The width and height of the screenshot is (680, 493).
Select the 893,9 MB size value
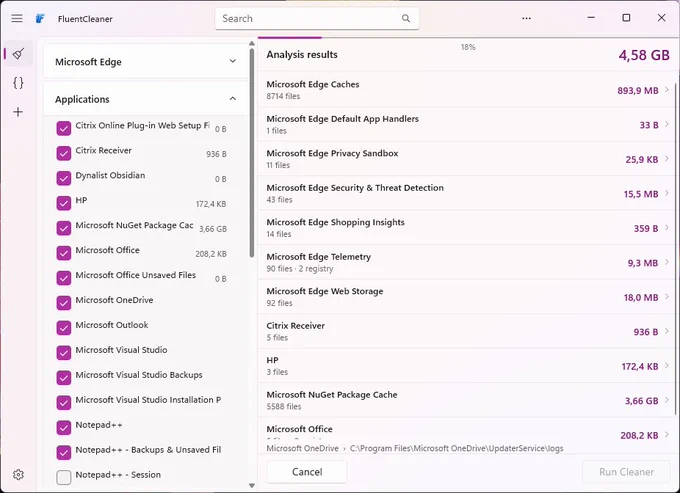tap(638, 90)
